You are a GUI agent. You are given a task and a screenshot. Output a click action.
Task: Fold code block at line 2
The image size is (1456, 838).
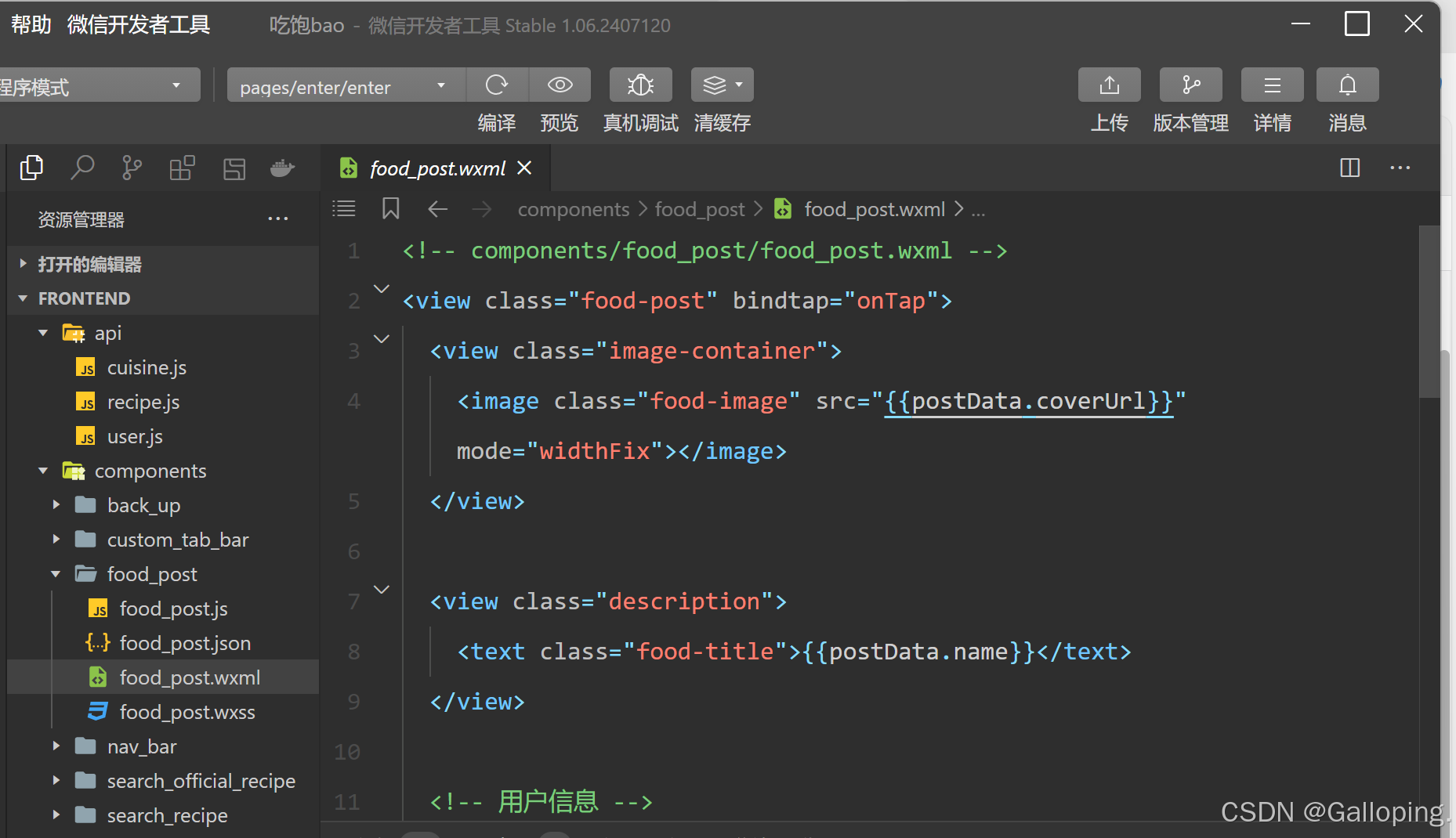(382, 289)
